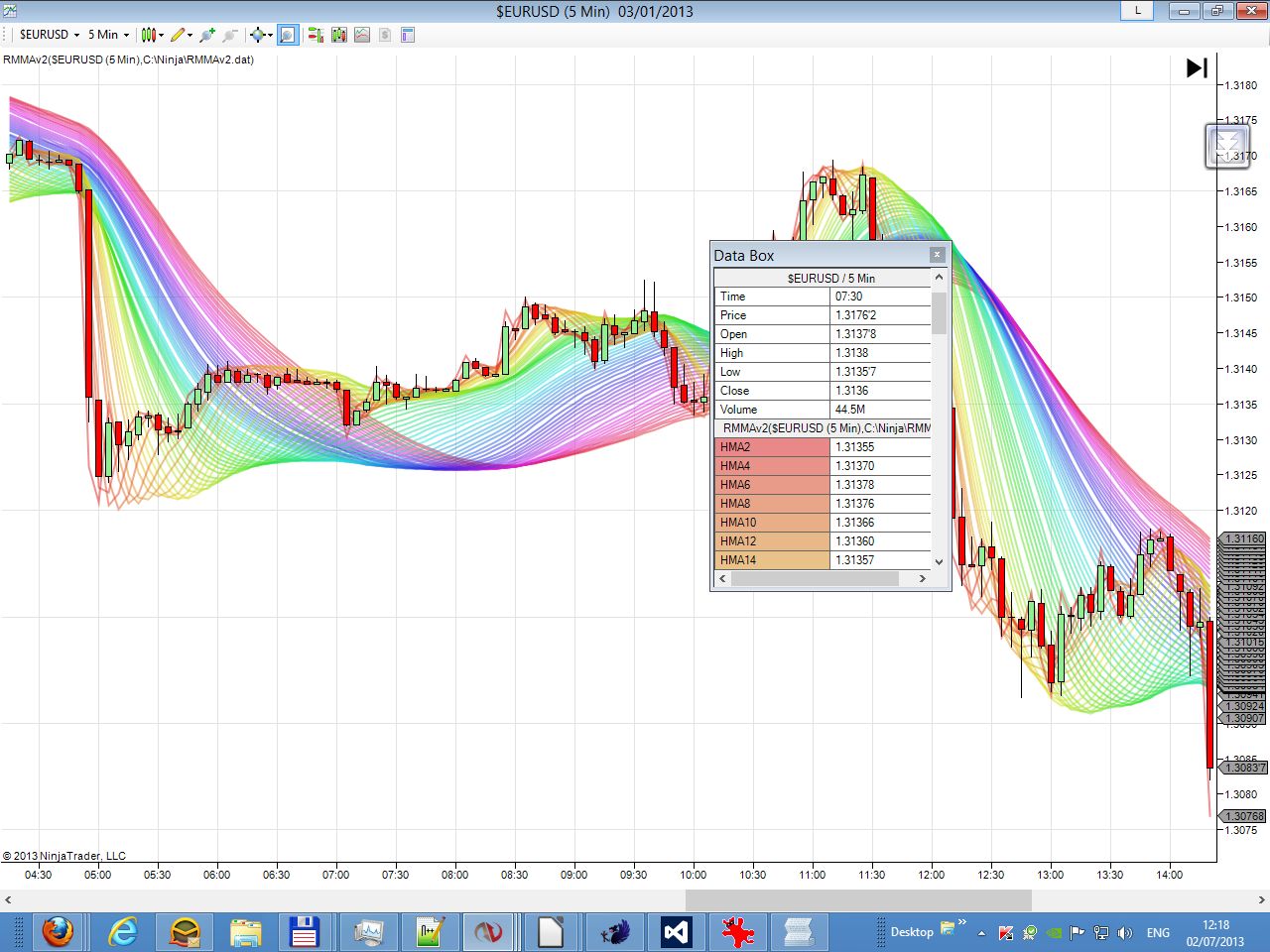Click the 1.3083'7 price marker
The height and width of the screenshot is (952, 1270).
(x=1243, y=768)
